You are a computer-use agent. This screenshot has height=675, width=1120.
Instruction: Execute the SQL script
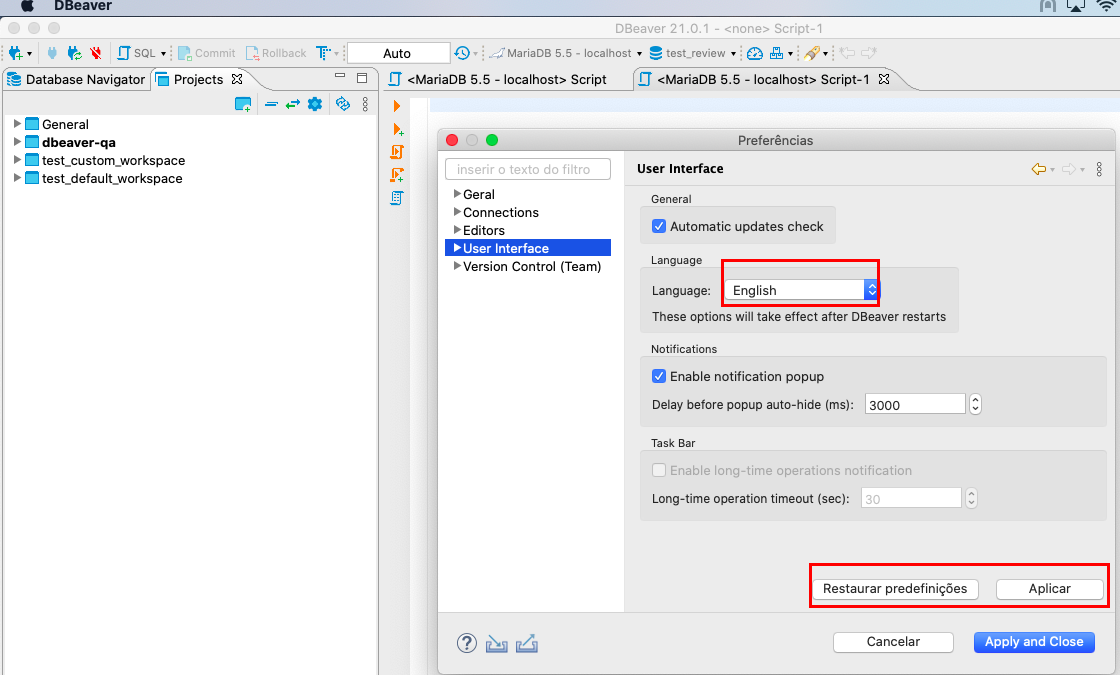click(397, 151)
